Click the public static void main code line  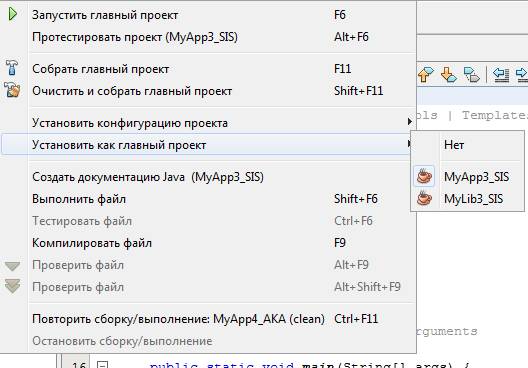(x=309, y=365)
